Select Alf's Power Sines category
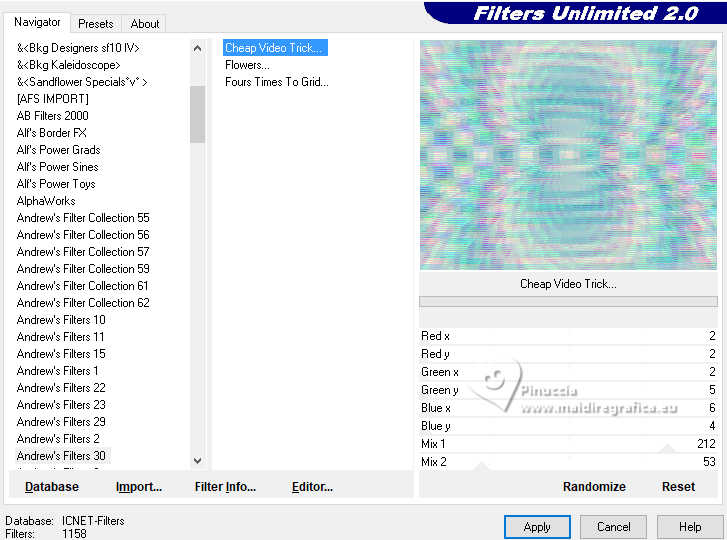The height and width of the screenshot is (540, 727). pos(57,167)
